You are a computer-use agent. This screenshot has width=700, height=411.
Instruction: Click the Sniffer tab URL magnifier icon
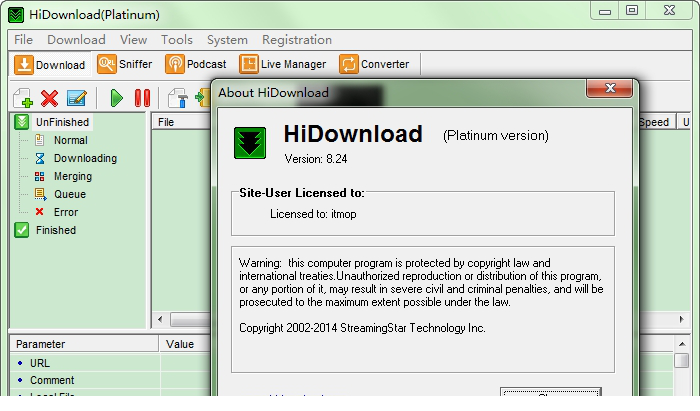107,64
